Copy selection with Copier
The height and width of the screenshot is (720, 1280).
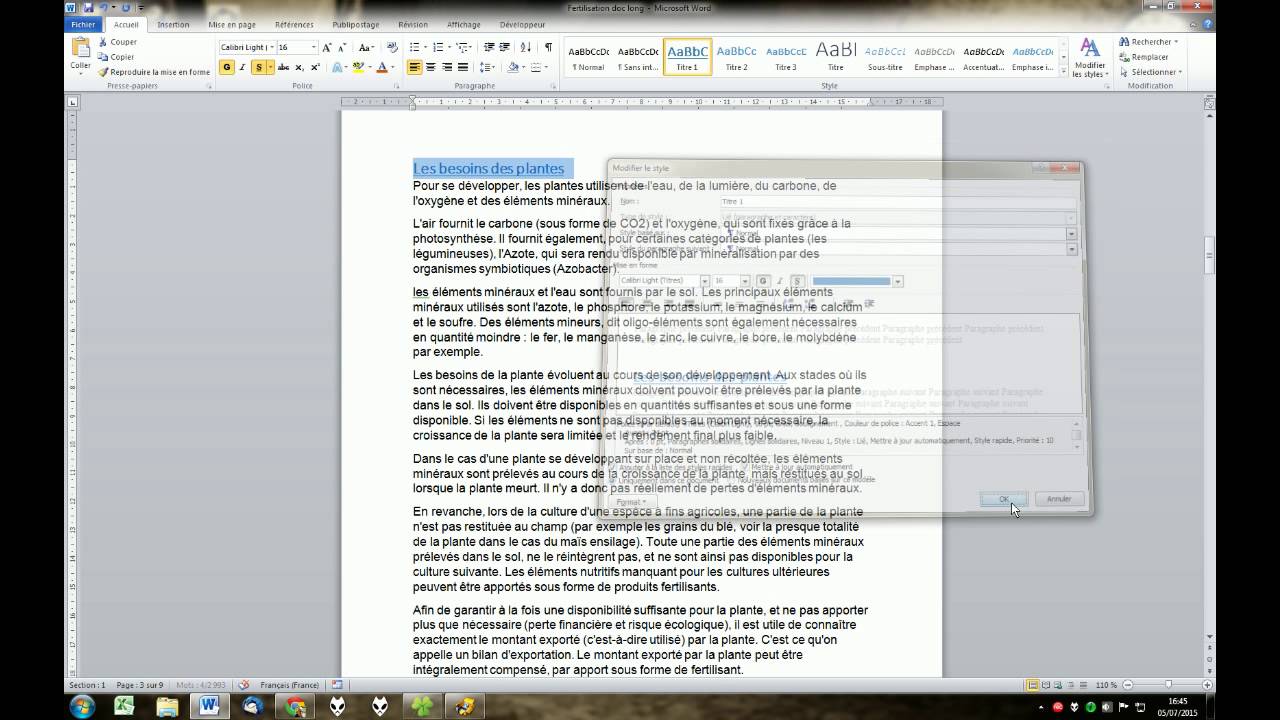116,57
